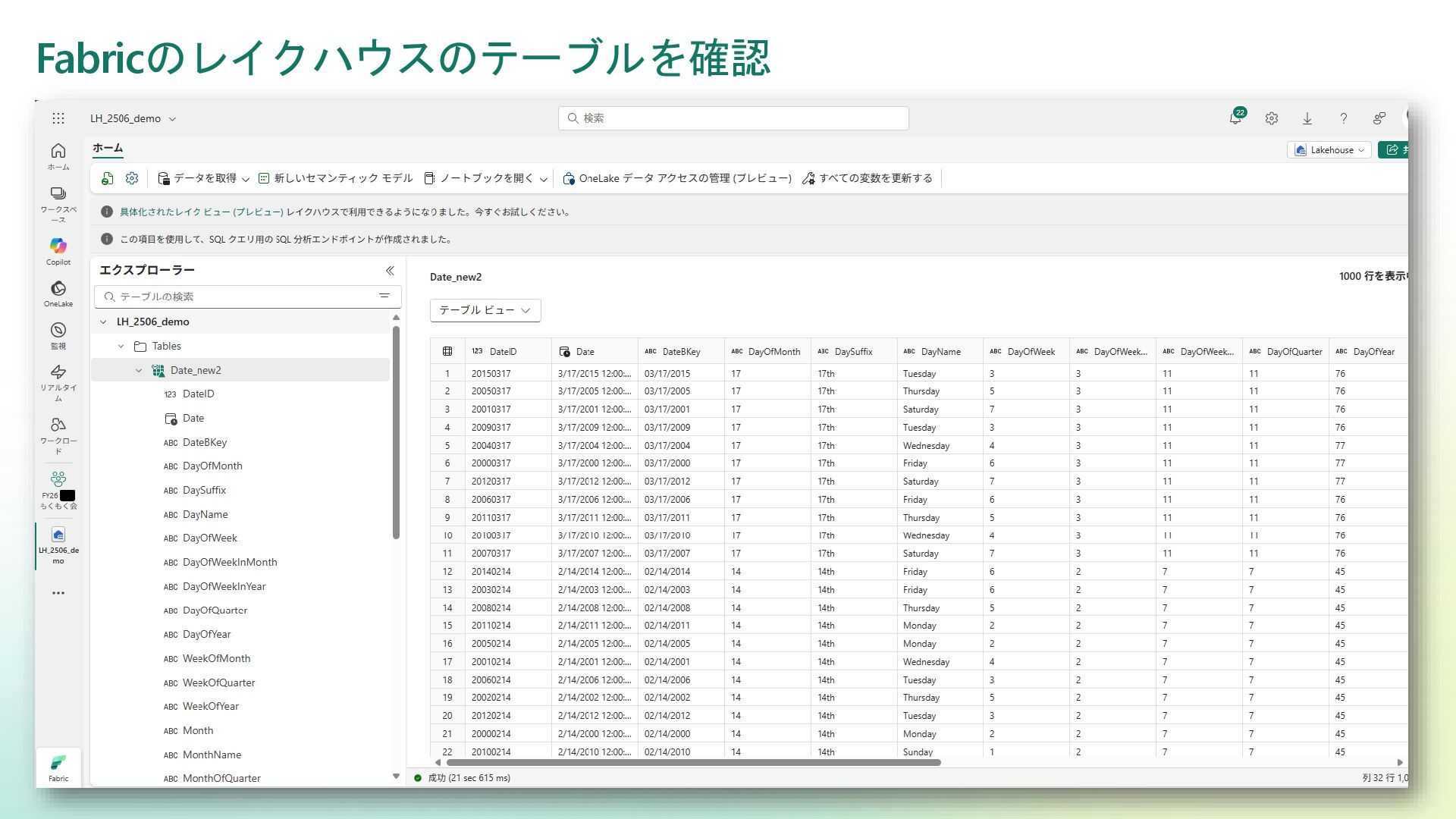The height and width of the screenshot is (819, 1456).
Task: Select DayOfQuarter in explorer tree
Action: point(215,610)
